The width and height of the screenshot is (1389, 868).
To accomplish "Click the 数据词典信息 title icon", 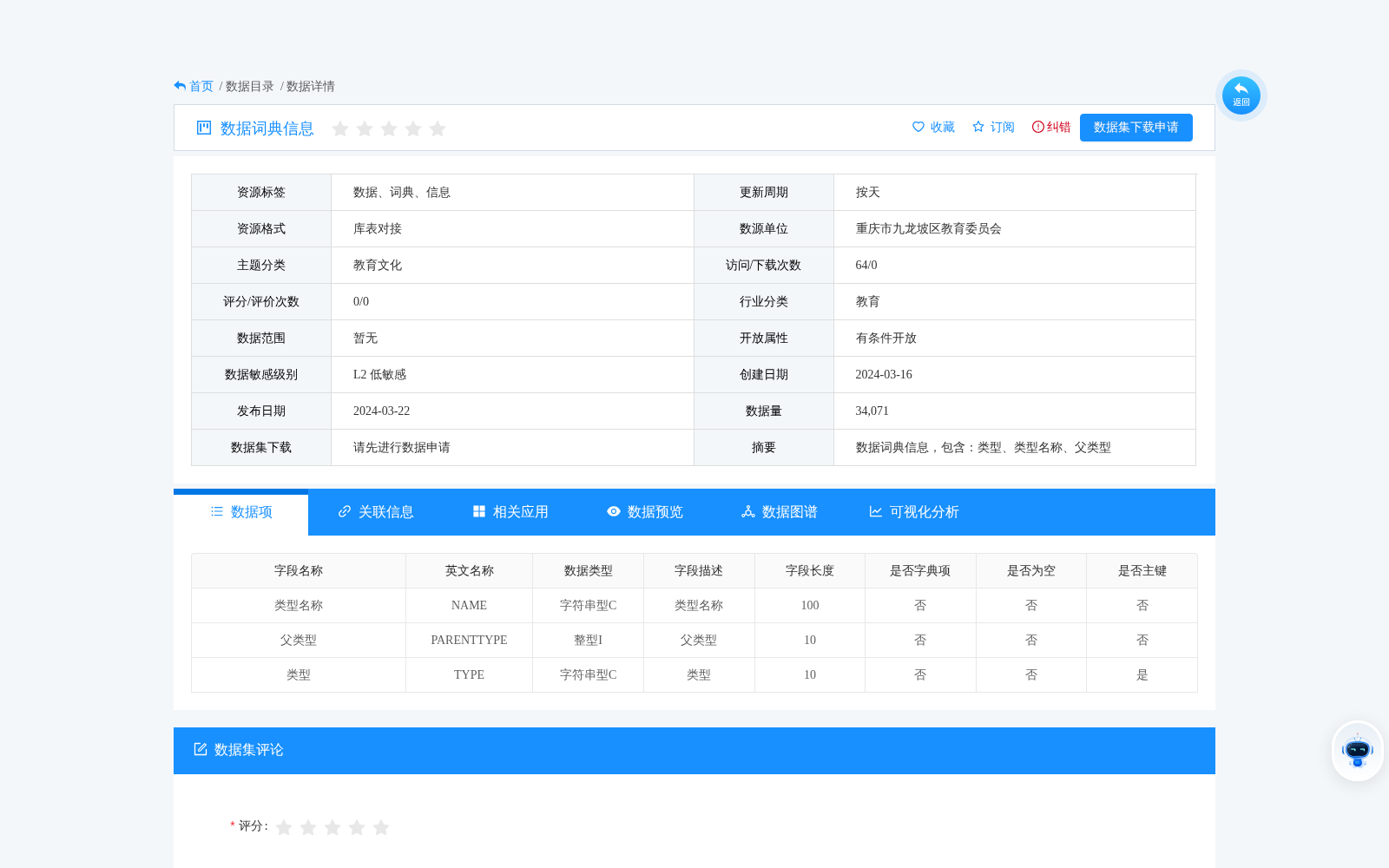I will pyautogui.click(x=204, y=128).
